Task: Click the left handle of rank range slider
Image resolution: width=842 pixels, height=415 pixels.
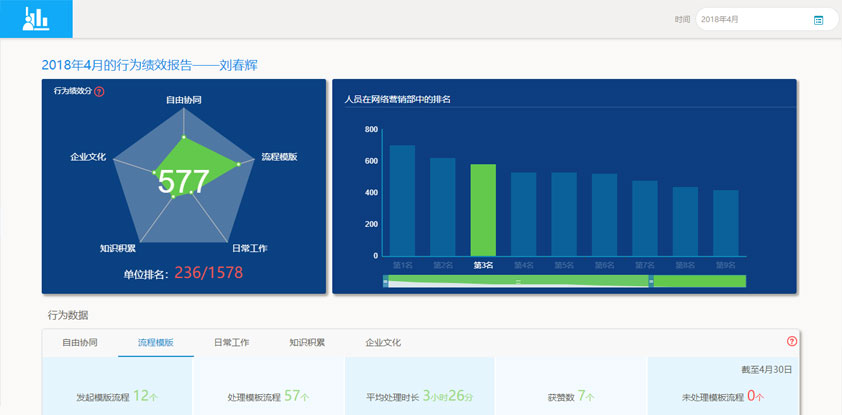Action: click(x=385, y=281)
